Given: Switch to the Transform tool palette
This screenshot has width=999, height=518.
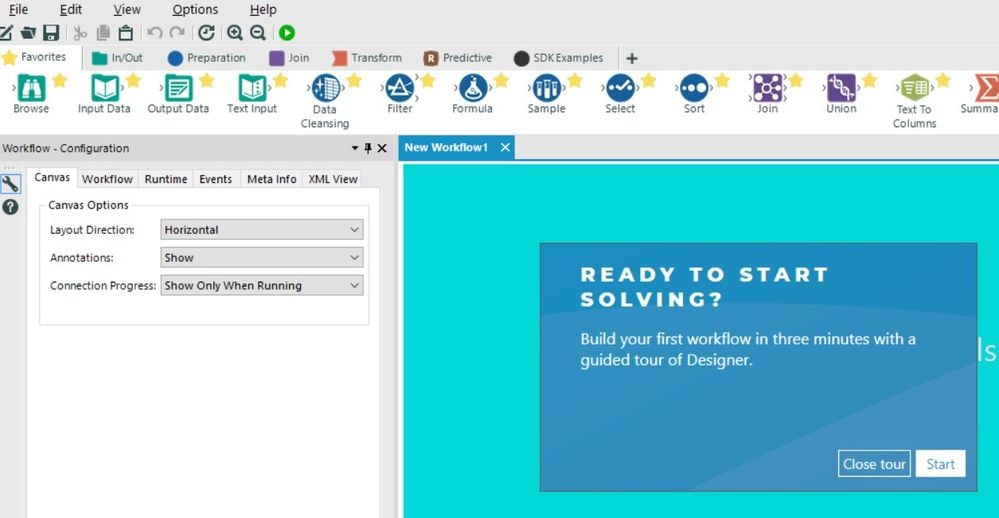Looking at the screenshot, I should [367, 58].
